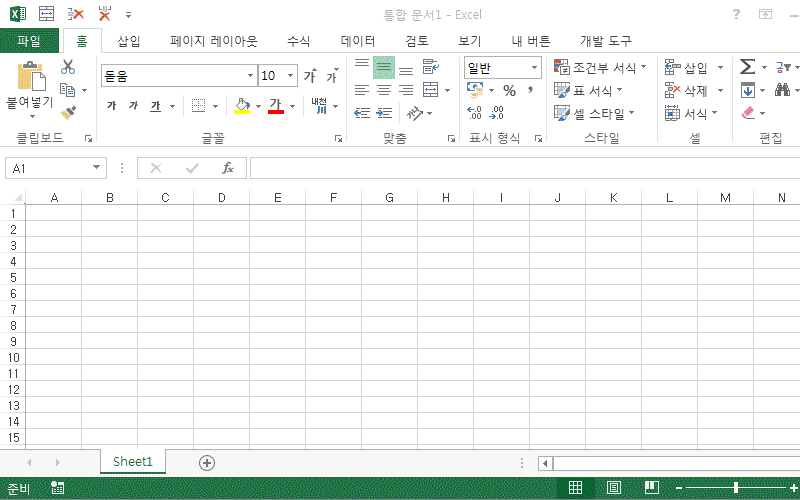Switch to 페이지 레이아웃 tab
Viewport: 800px width, 500px height.
pyautogui.click(x=214, y=41)
